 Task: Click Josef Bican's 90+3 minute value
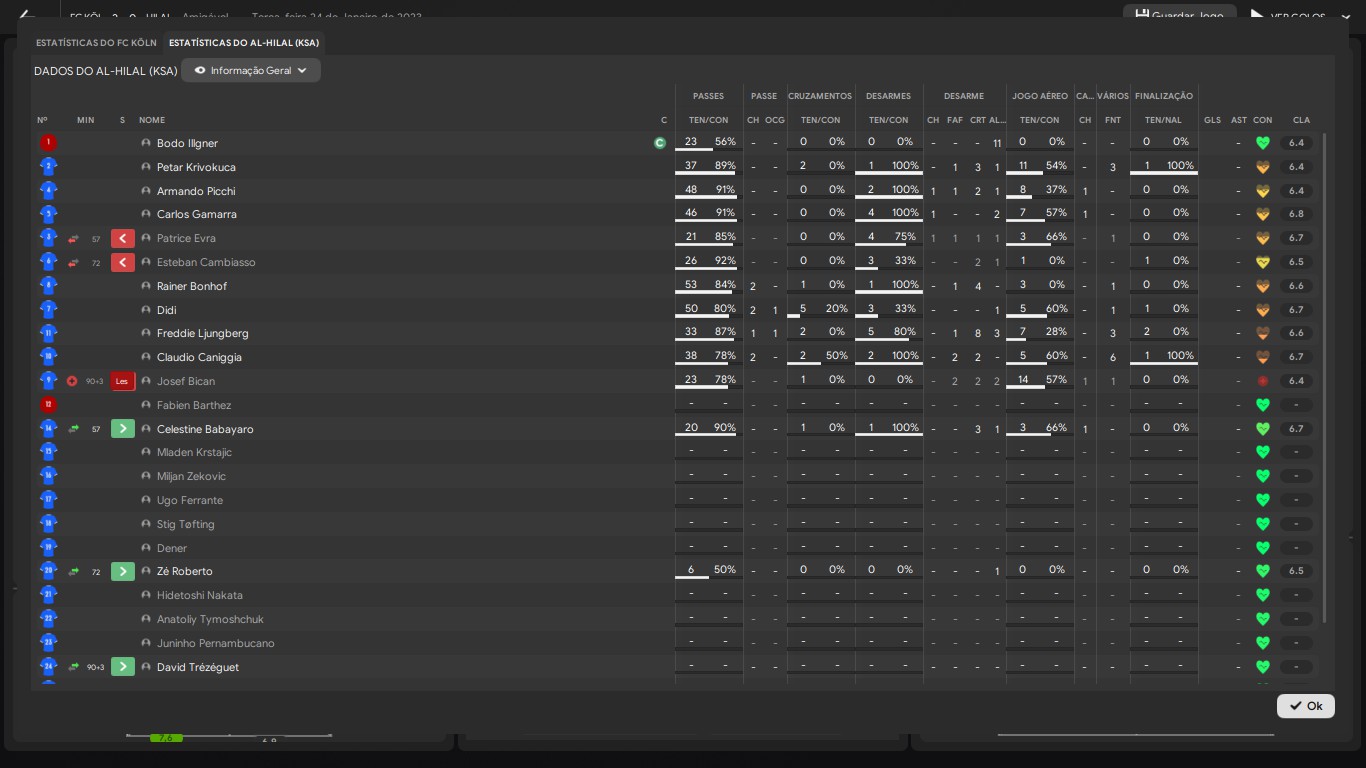(x=95, y=381)
